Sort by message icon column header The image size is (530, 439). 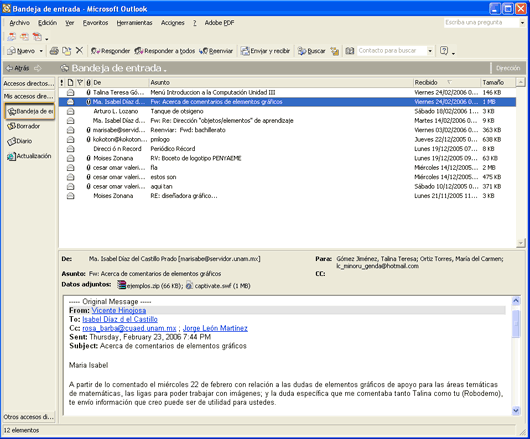click(70, 82)
